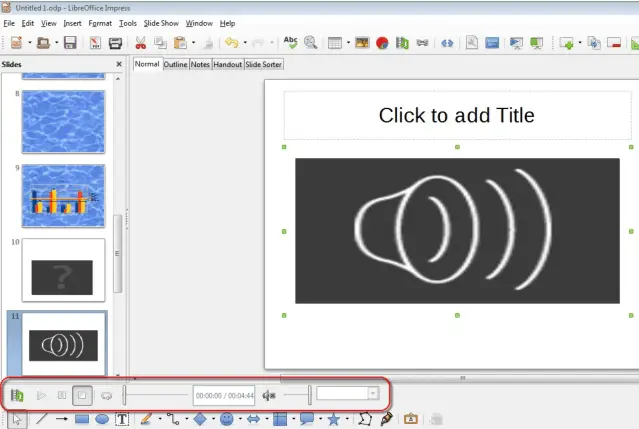Expand the Curve tool dropdown arrow
This screenshot has width=639, height=429.
click(160, 419)
